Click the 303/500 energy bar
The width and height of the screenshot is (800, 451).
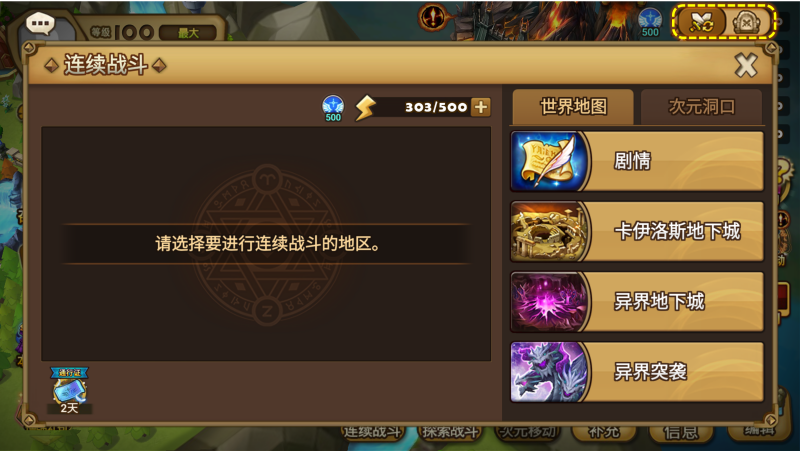[423, 107]
